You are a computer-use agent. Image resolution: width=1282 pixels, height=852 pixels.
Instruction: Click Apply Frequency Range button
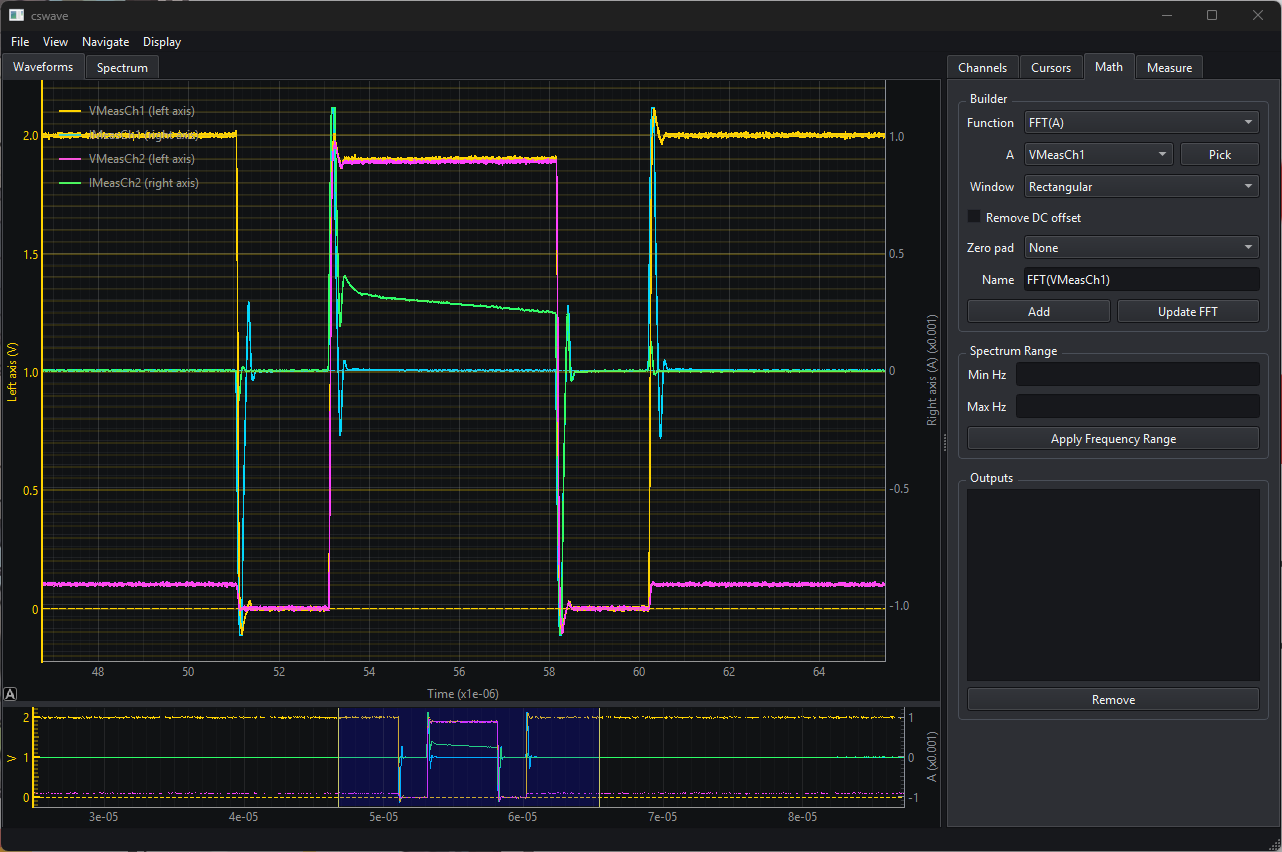(x=1113, y=439)
